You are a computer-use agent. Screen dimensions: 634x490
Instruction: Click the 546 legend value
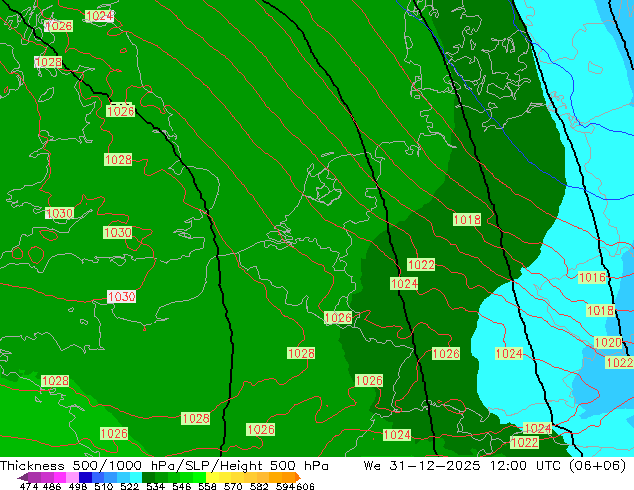click(182, 486)
